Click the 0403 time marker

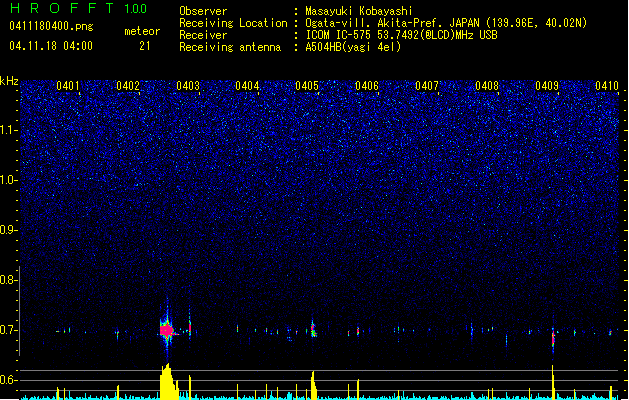click(188, 85)
